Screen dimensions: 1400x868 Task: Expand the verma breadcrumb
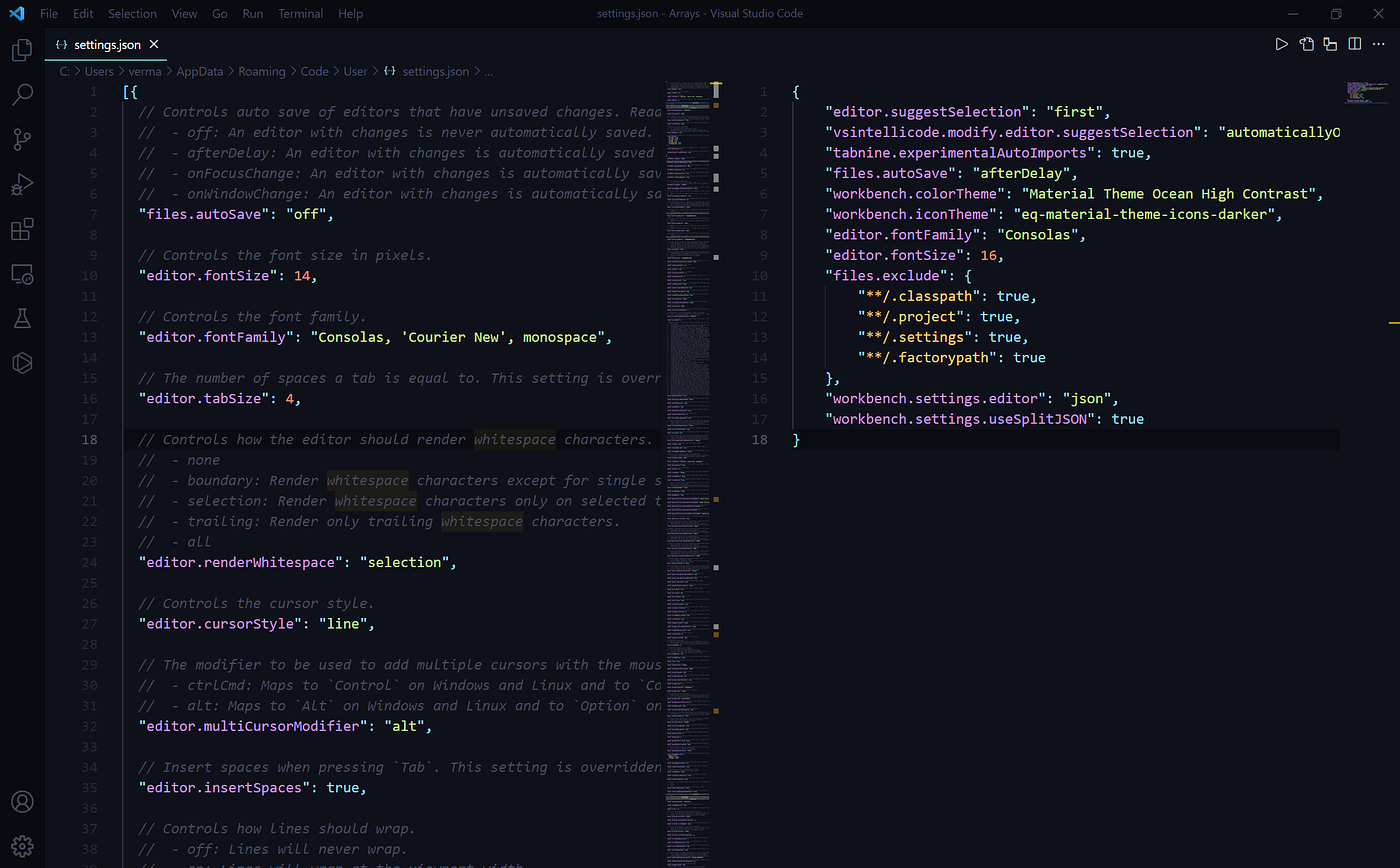(x=145, y=72)
